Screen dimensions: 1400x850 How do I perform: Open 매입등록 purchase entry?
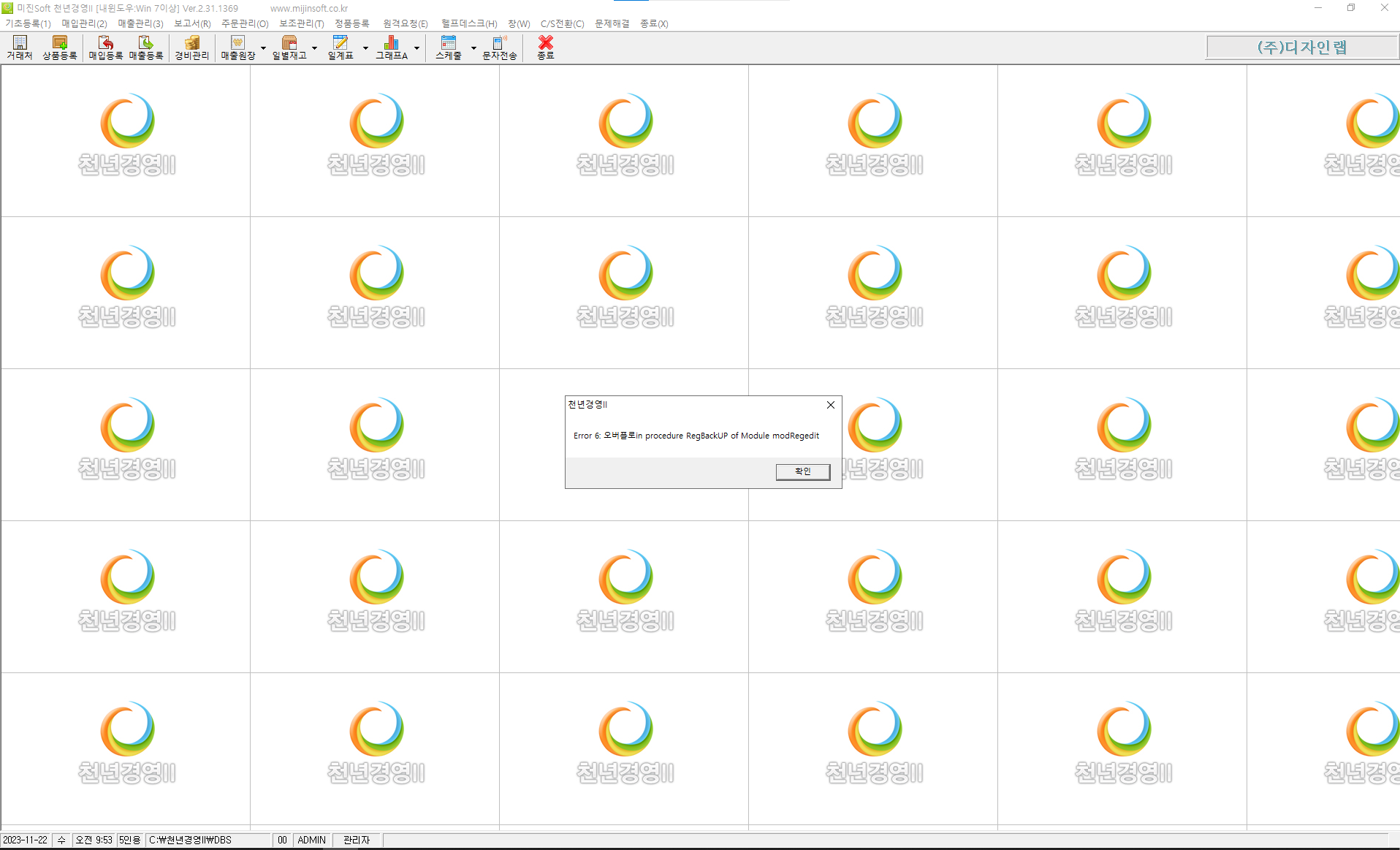click(106, 48)
